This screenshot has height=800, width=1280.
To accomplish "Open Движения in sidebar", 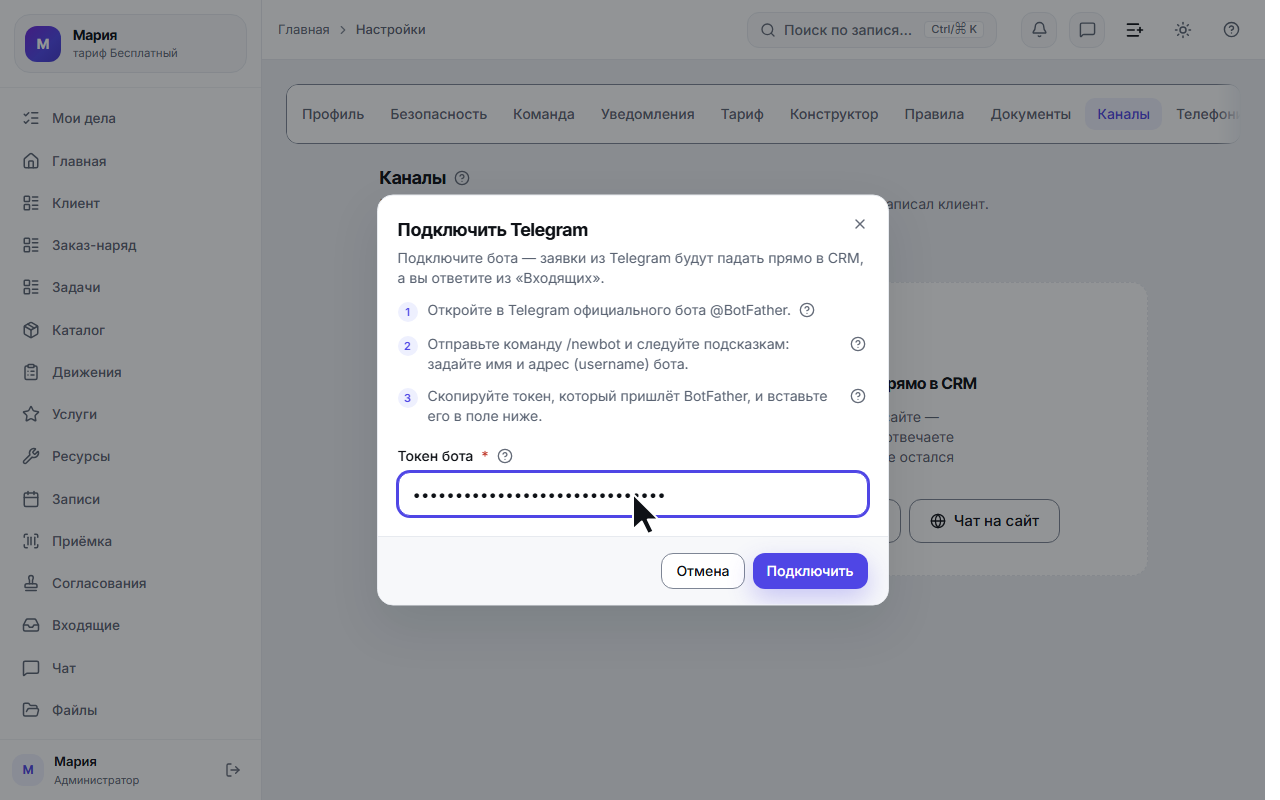I will tap(130, 372).
